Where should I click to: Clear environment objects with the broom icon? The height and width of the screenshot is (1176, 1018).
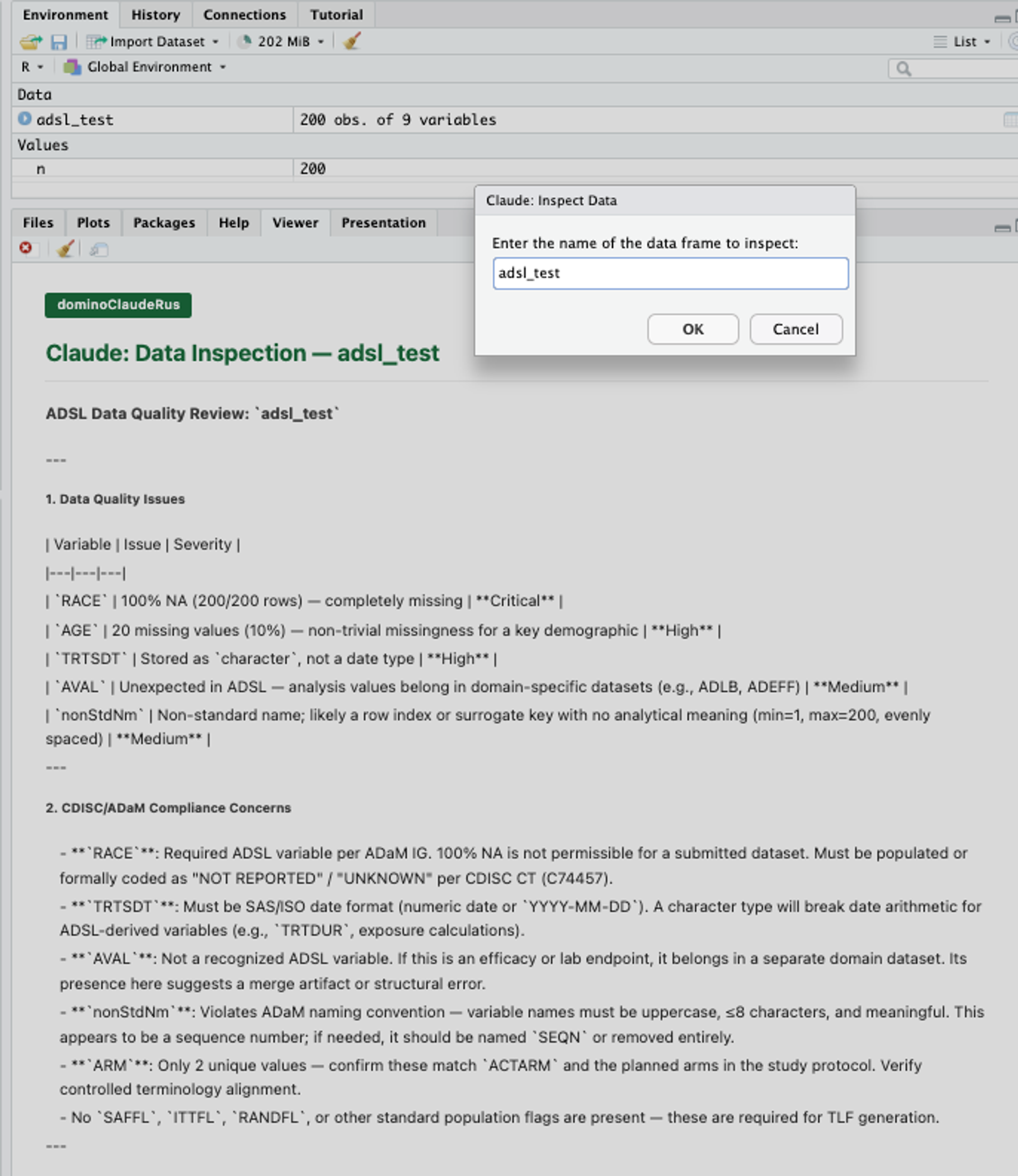(x=352, y=41)
